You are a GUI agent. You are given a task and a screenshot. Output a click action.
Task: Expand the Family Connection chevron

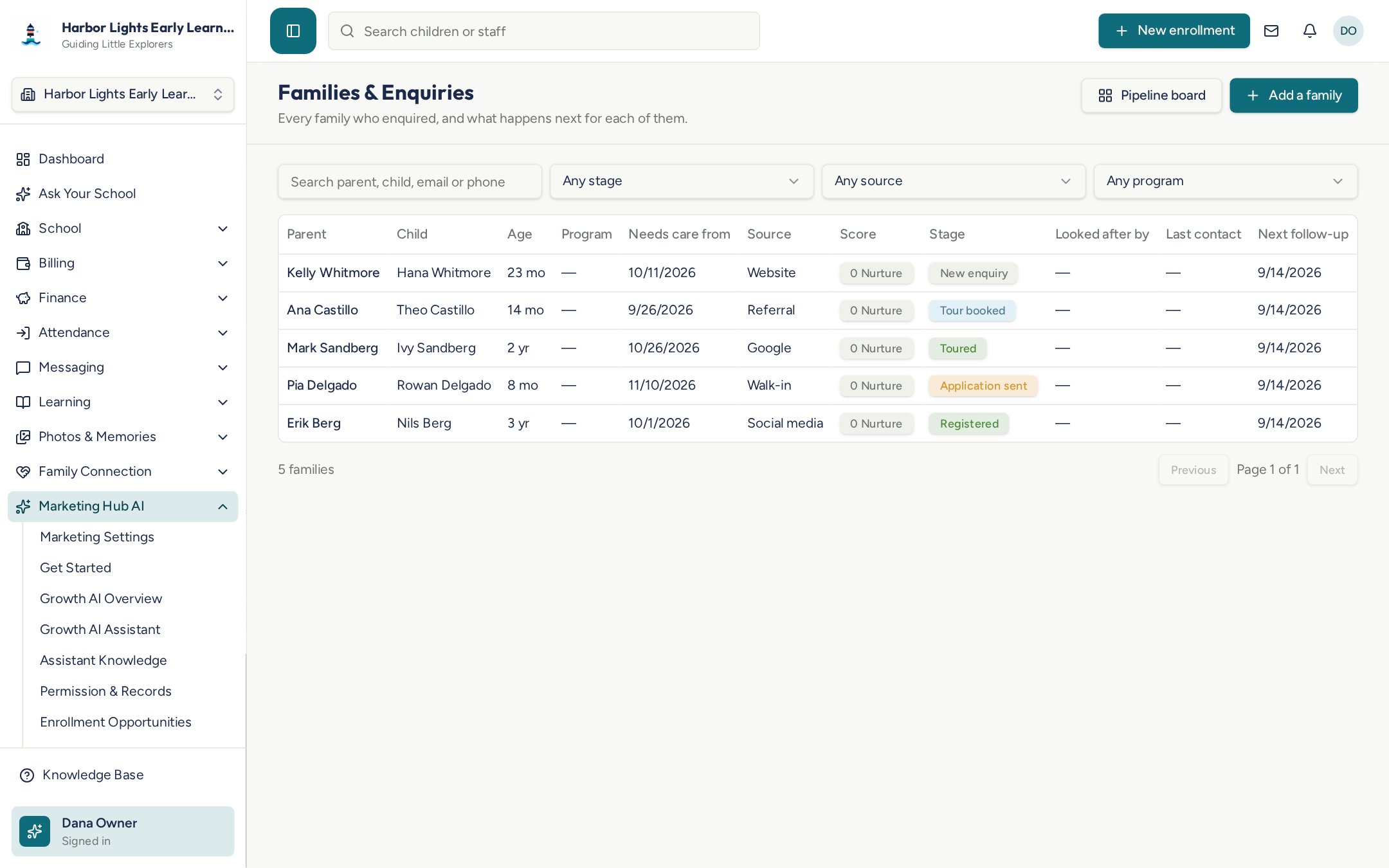point(222,471)
